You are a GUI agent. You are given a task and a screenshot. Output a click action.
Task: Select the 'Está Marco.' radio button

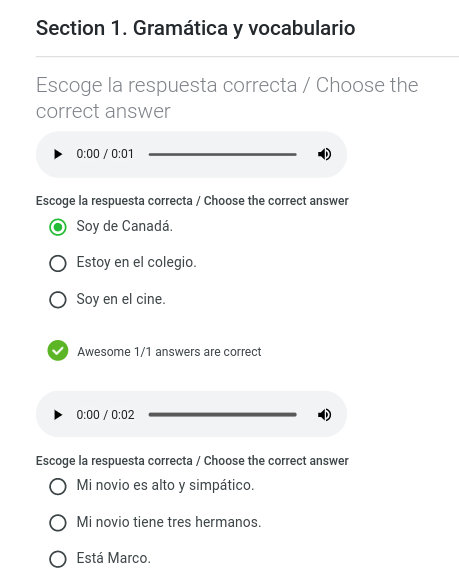pyautogui.click(x=58, y=559)
